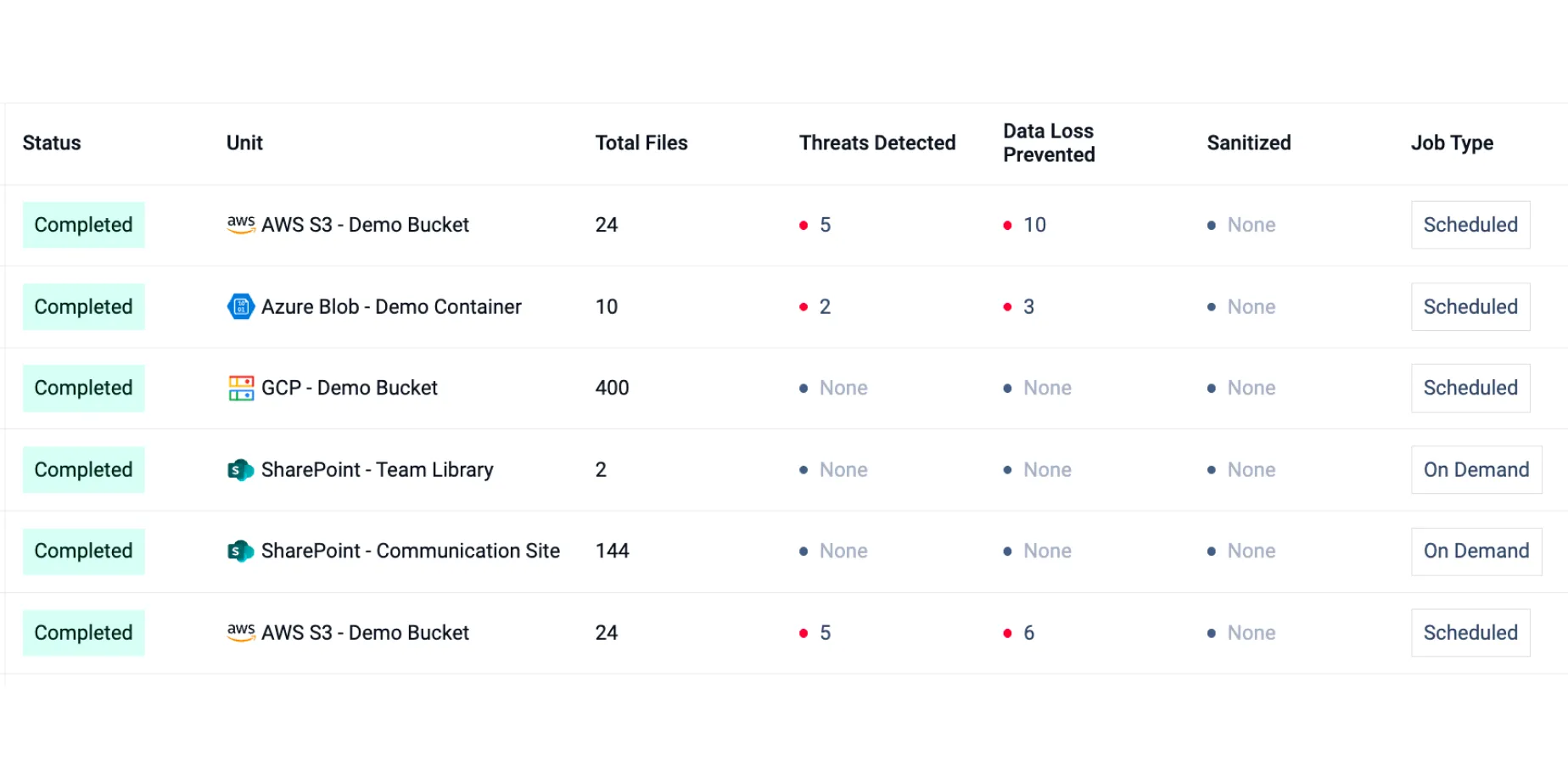Click the Sanitized column header
Viewport: 1568px width, 784px height.
pyautogui.click(x=1249, y=143)
